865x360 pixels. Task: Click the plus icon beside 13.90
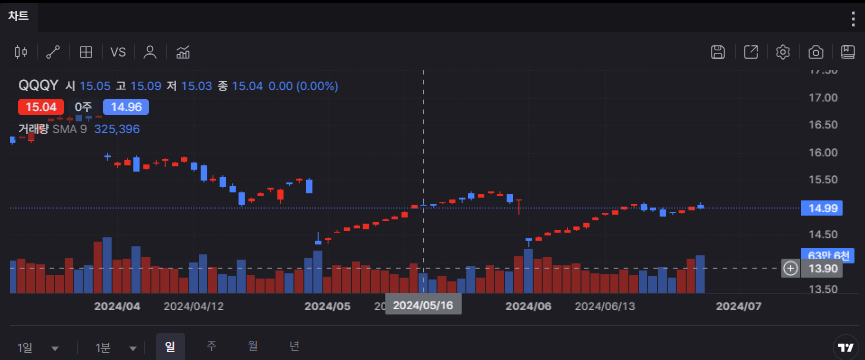[791, 268]
